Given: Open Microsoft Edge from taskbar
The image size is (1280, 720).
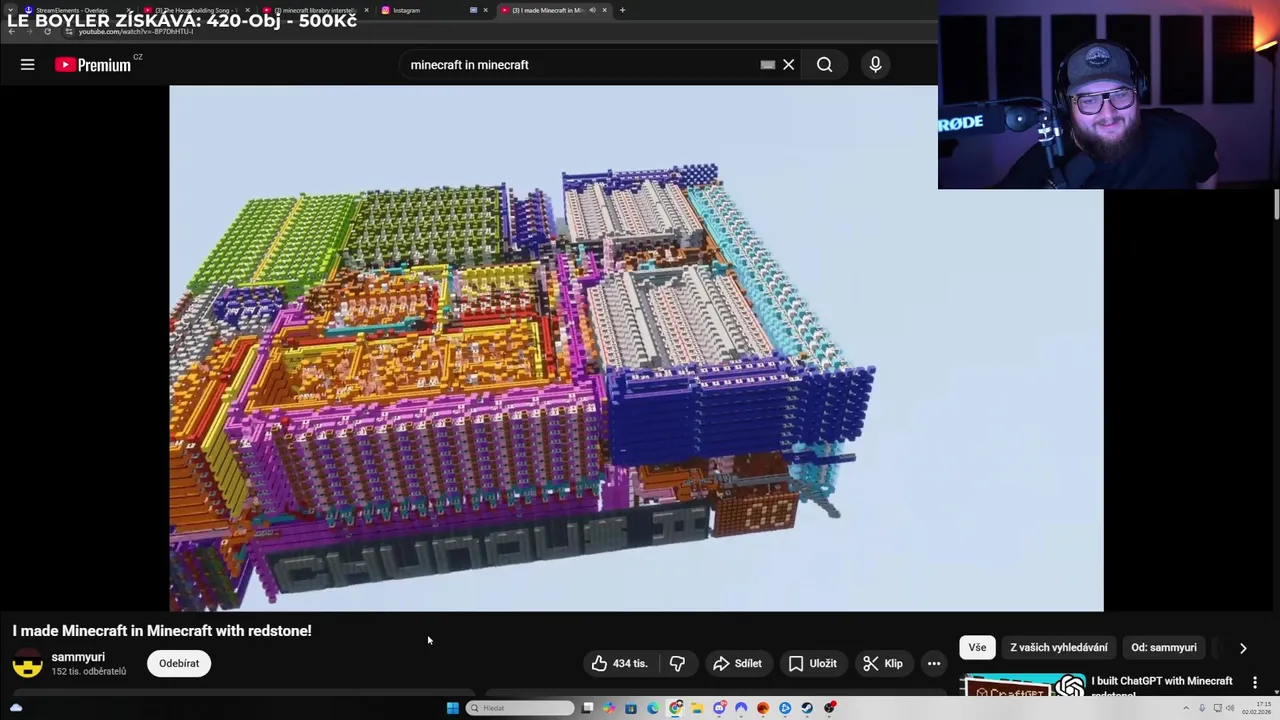Looking at the screenshot, I should click(653, 708).
